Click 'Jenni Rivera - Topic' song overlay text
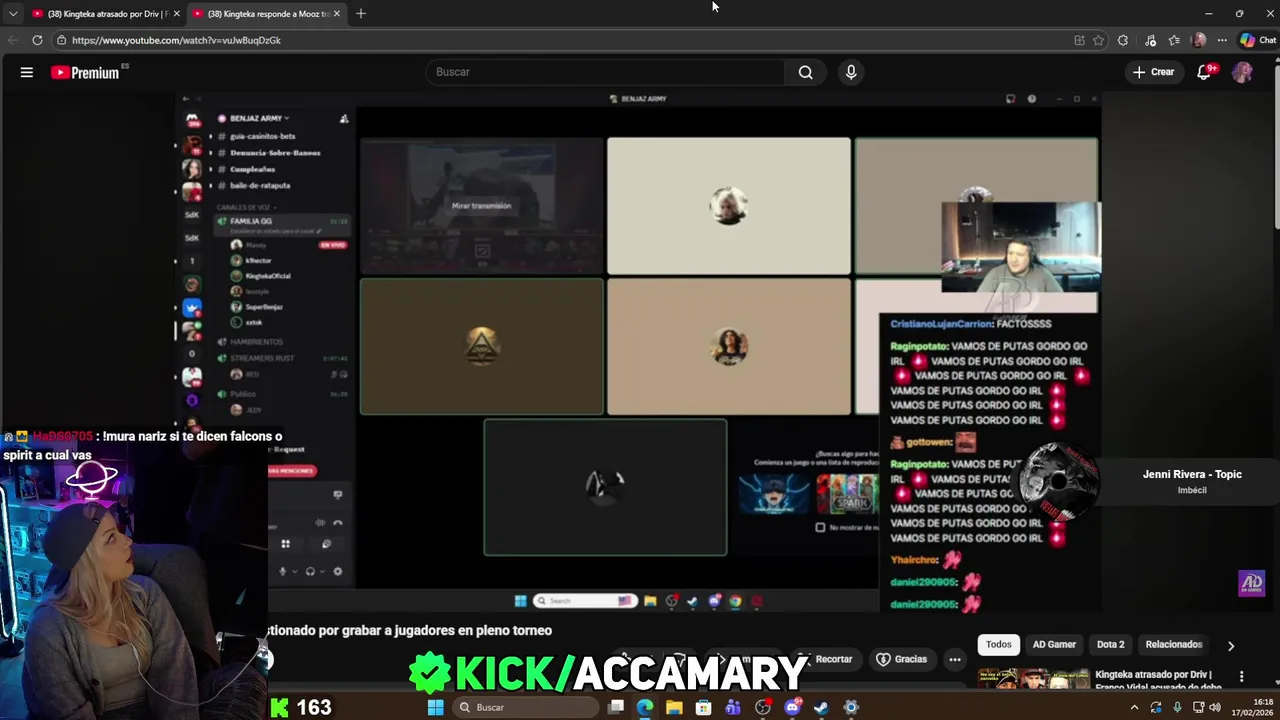The height and width of the screenshot is (720, 1280). [1192, 474]
